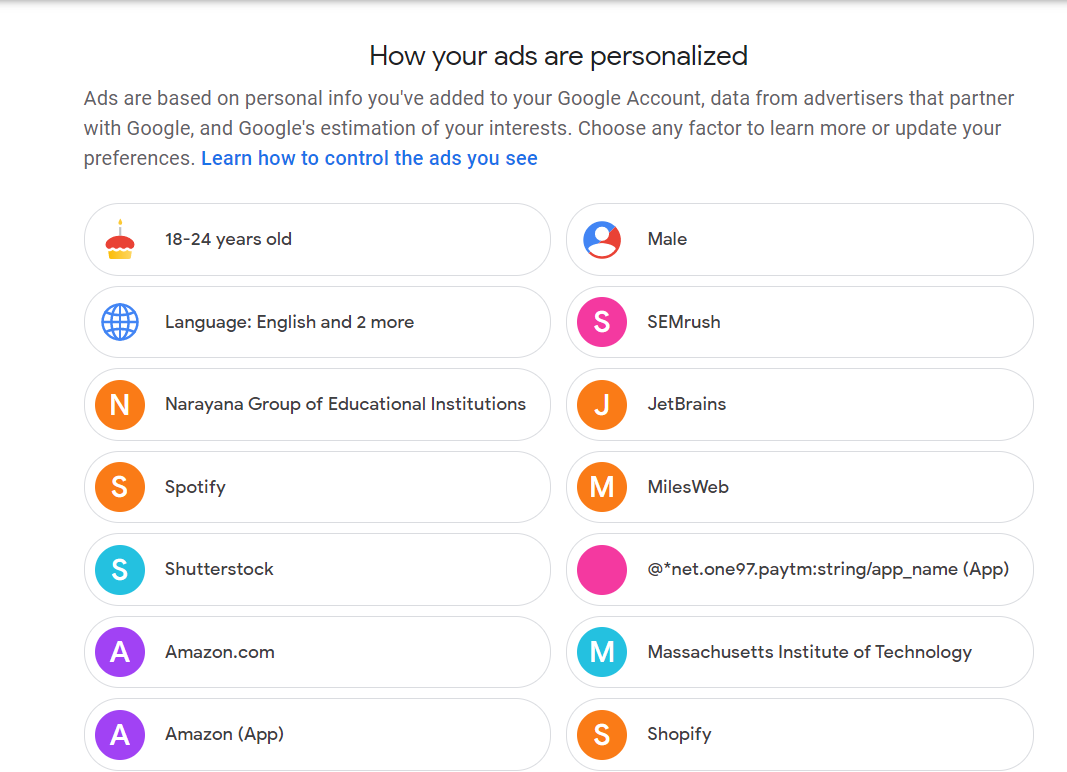Open Narayana Group of Educational Institutions factor
Screen dimensions: 1067x772
(x=345, y=405)
